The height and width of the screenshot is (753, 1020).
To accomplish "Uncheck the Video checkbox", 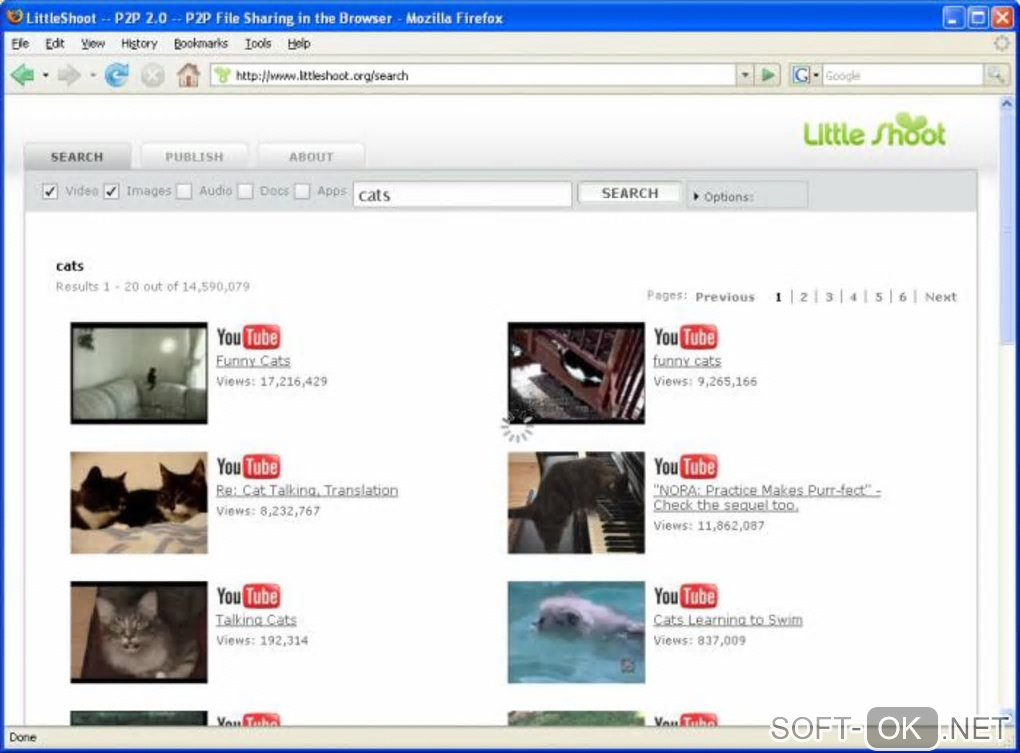I will tap(49, 191).
